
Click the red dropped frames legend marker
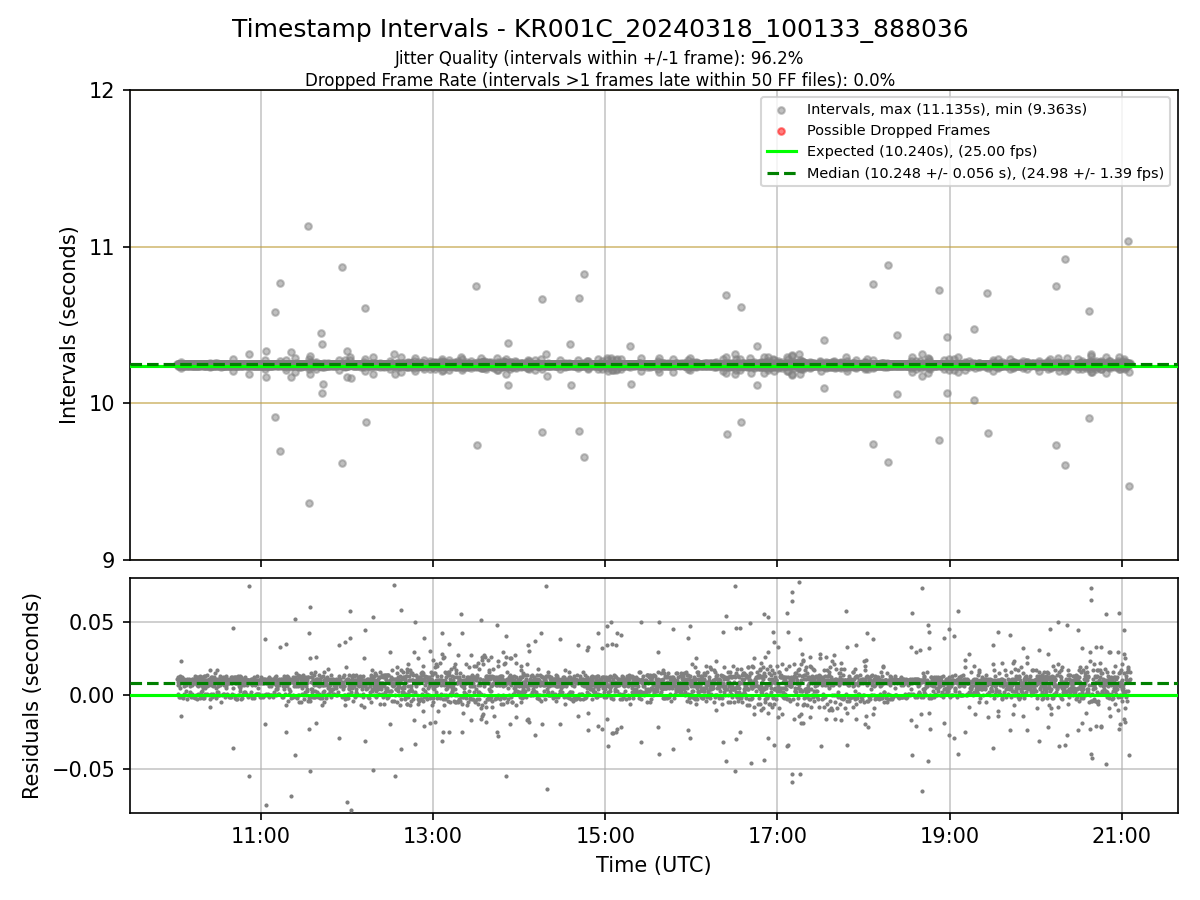pos(782,130)
